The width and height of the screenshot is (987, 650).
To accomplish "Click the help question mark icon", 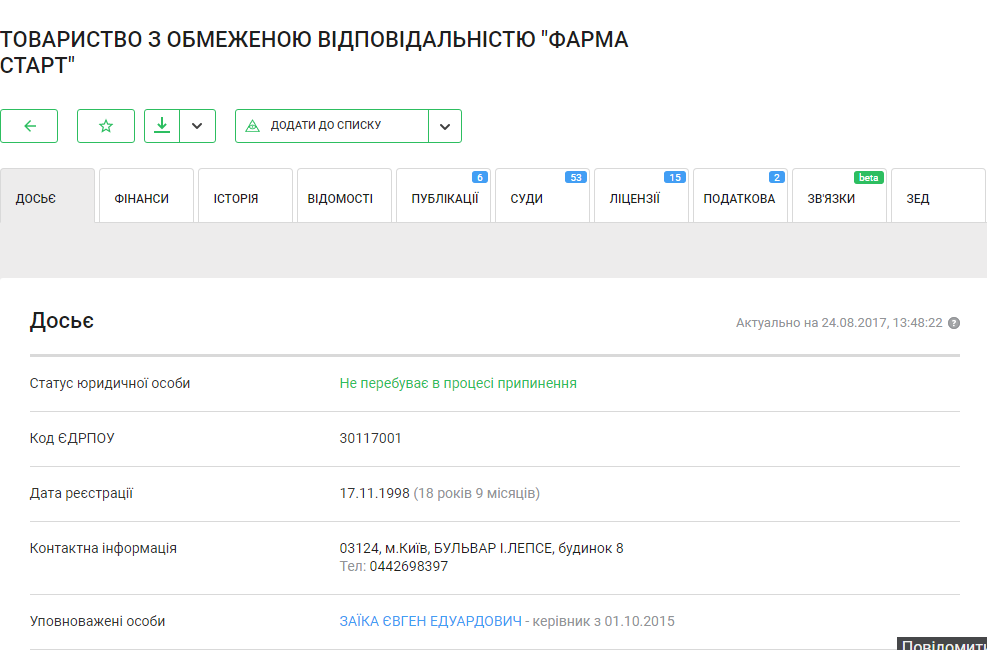I will pyautogui.click(x=954, y=323).
